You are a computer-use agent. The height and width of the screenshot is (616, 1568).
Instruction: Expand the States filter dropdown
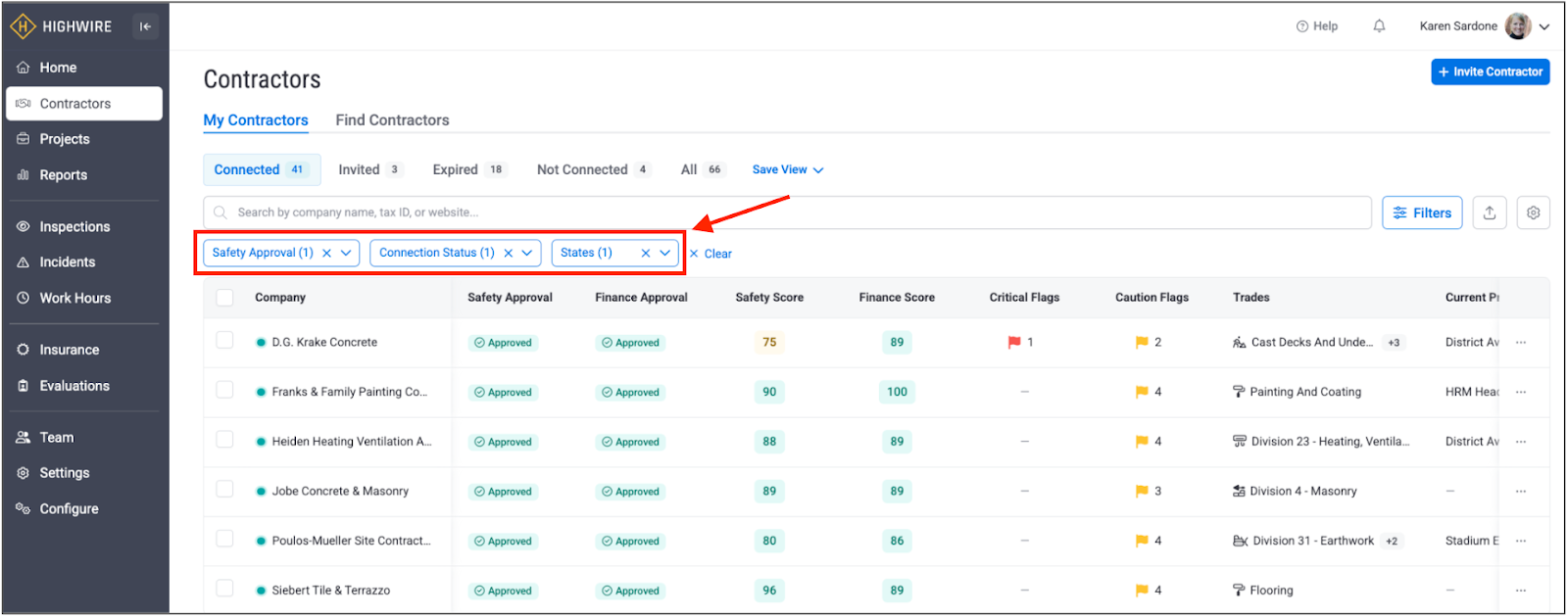click(x=665, y=253)
